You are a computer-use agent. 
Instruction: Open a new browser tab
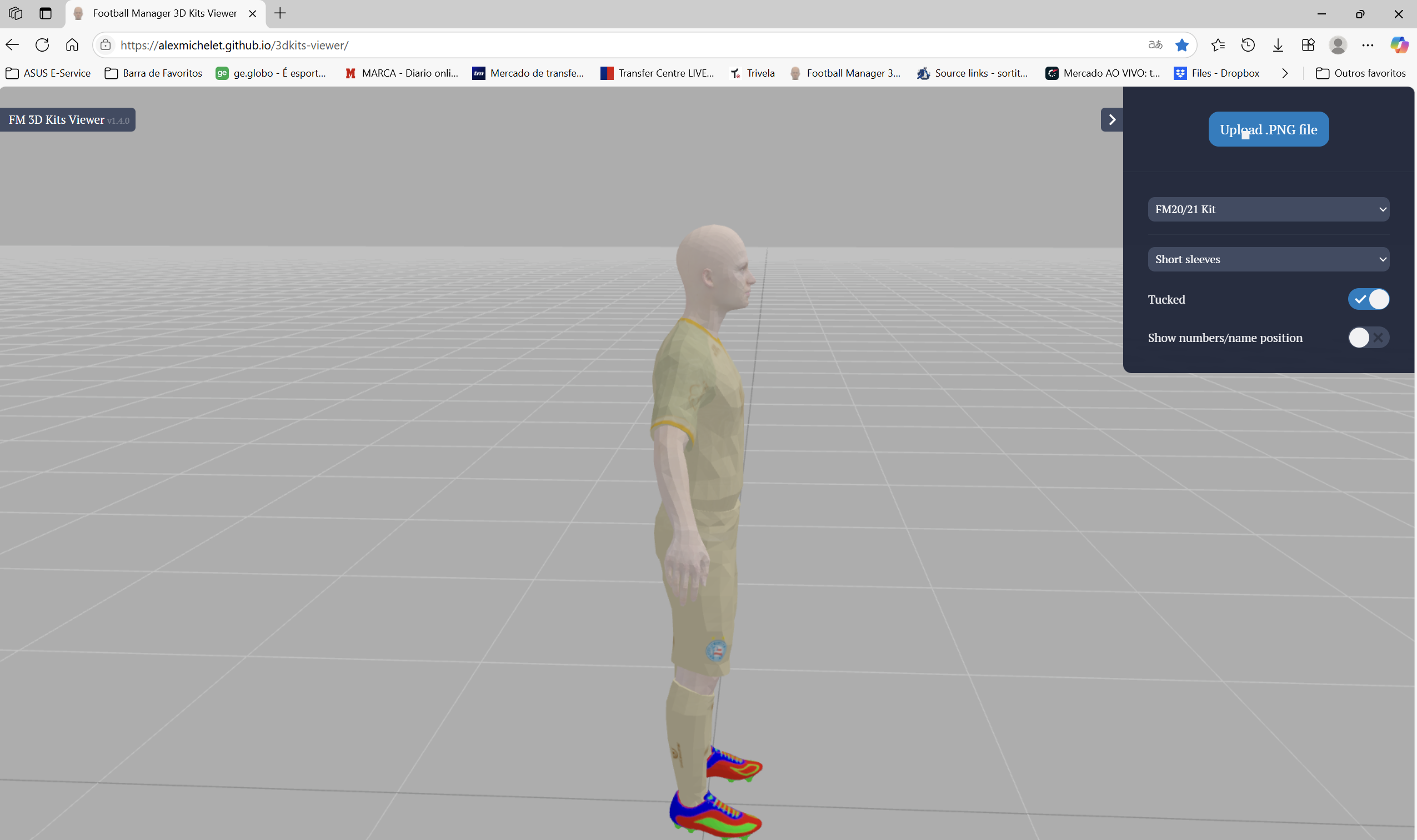click(280, 13)
